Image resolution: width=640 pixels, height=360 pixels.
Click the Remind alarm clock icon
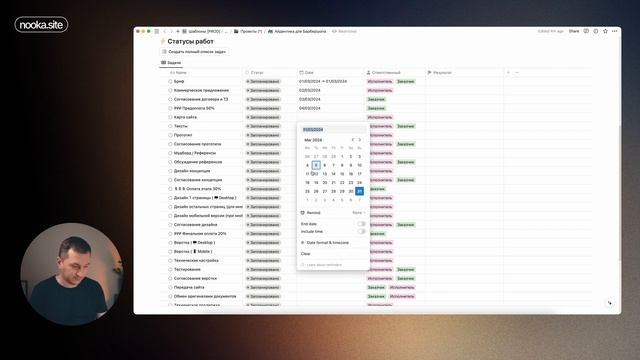tap(302, 213)
